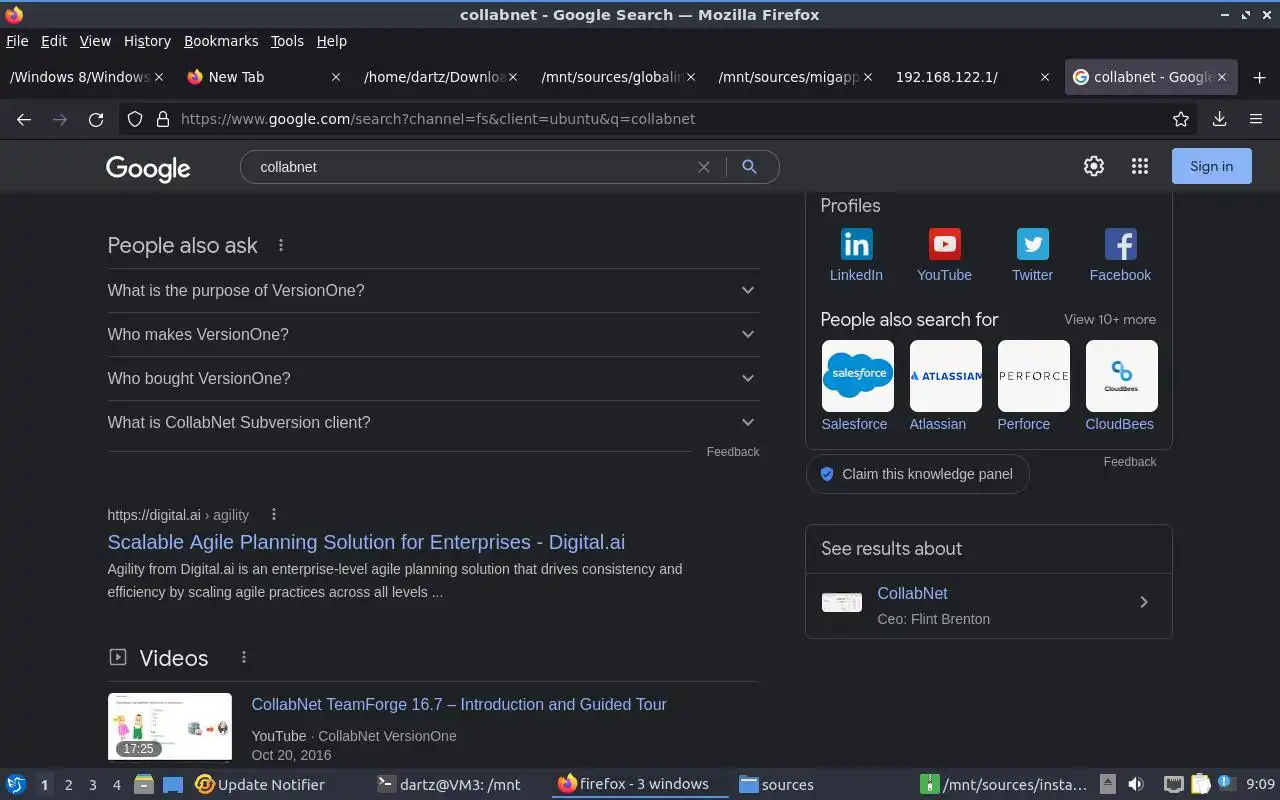The height and width of the screenshot is (800, 1280).
Task: Open a new tab with the plus button
Action: point(1259,77)
